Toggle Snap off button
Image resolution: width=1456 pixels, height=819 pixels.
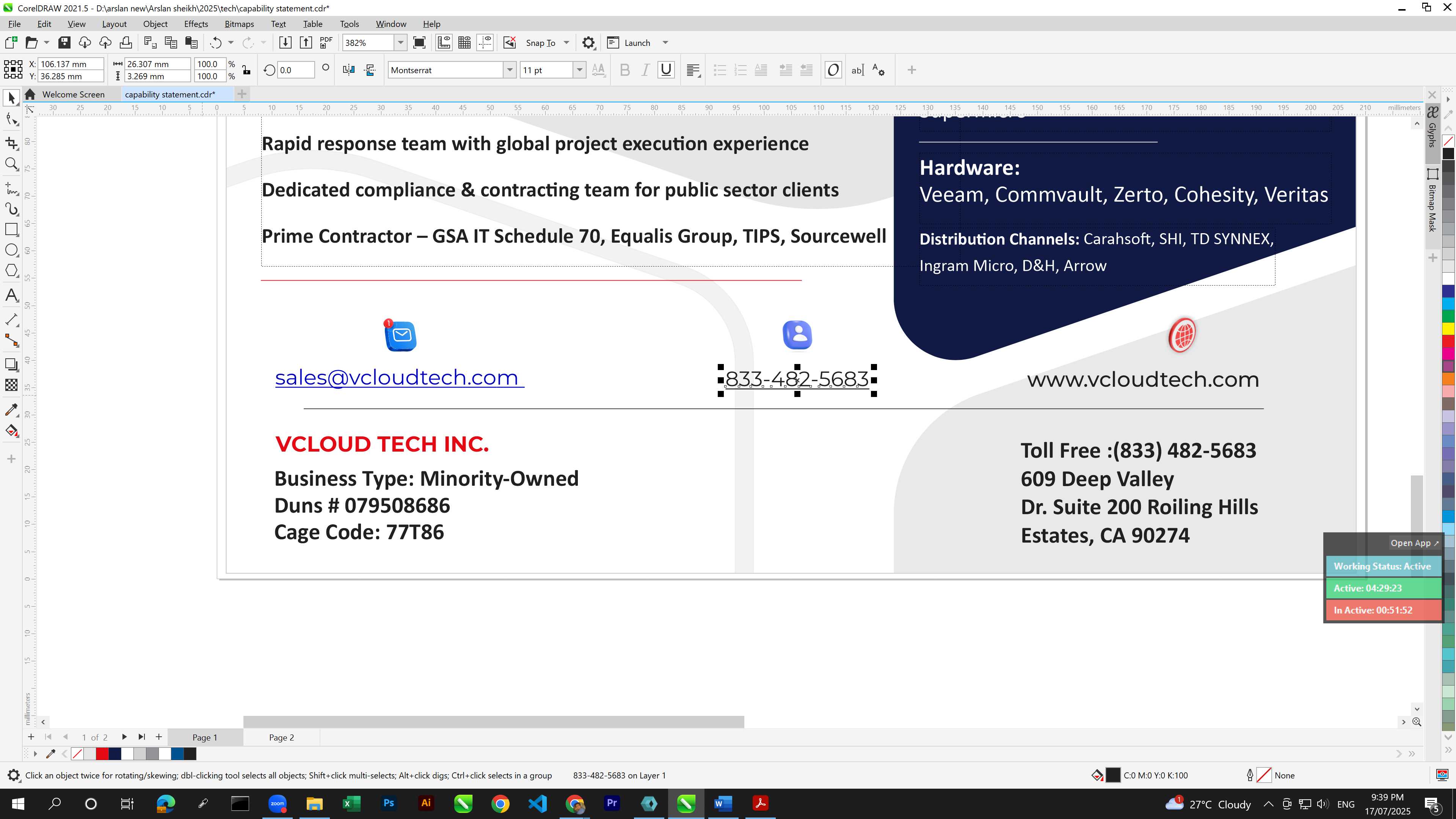click(509, 42)
